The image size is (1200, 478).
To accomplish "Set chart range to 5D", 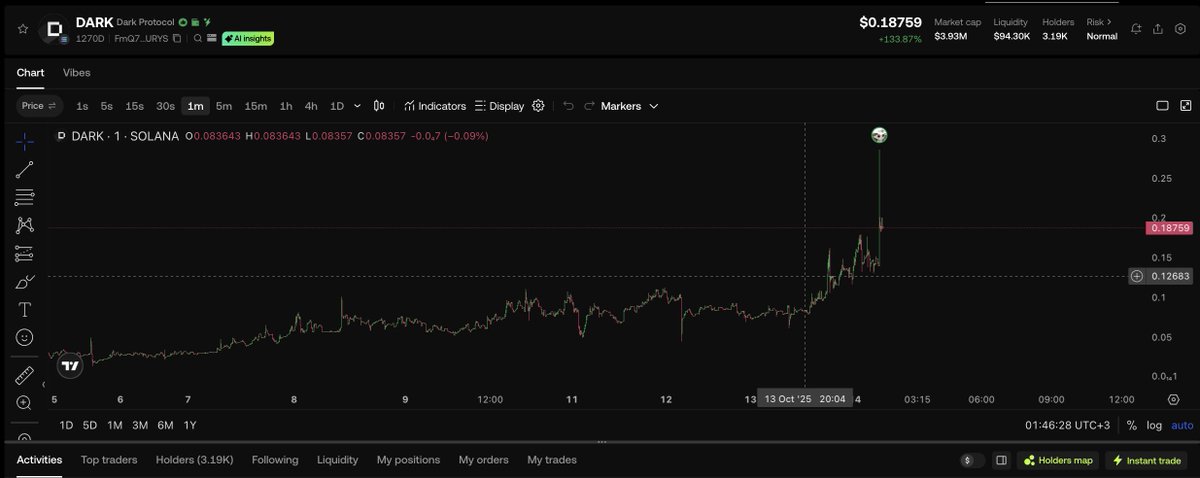I will (x=90, y=426).
